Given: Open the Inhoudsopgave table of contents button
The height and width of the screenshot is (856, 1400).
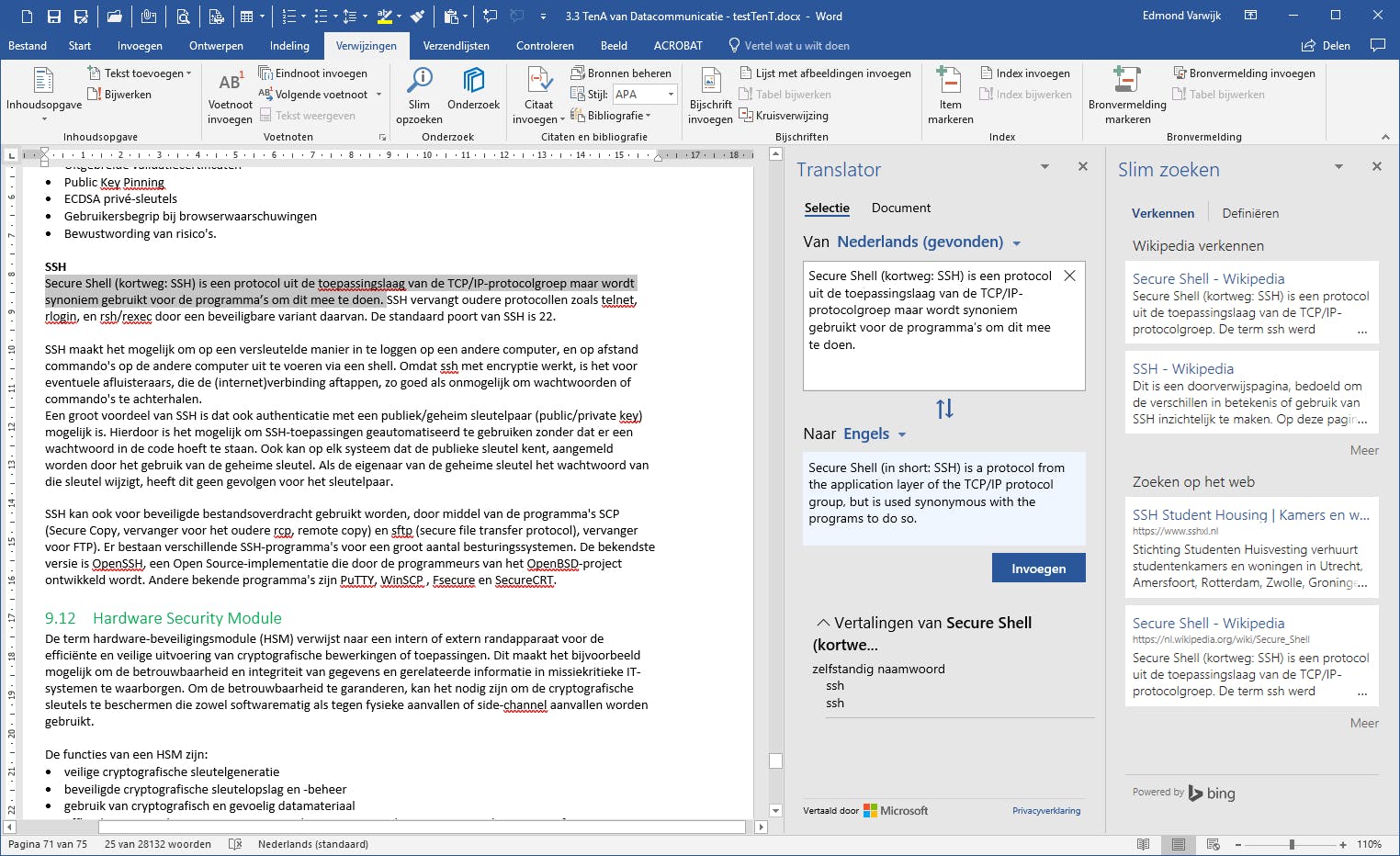Looking at the screenshot, I should tap(44, 94).
